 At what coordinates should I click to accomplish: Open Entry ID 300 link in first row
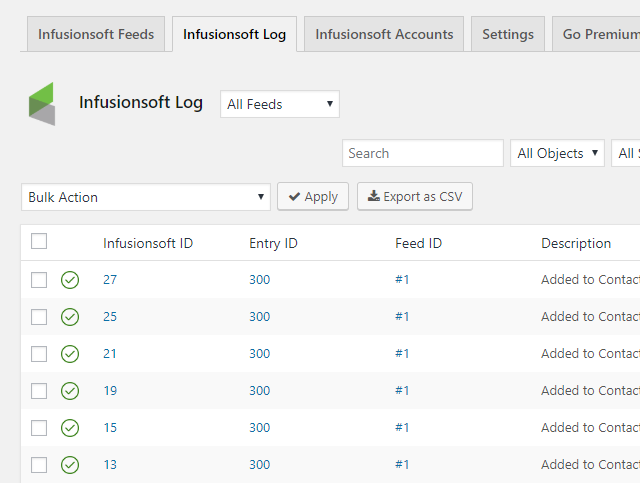260,280
